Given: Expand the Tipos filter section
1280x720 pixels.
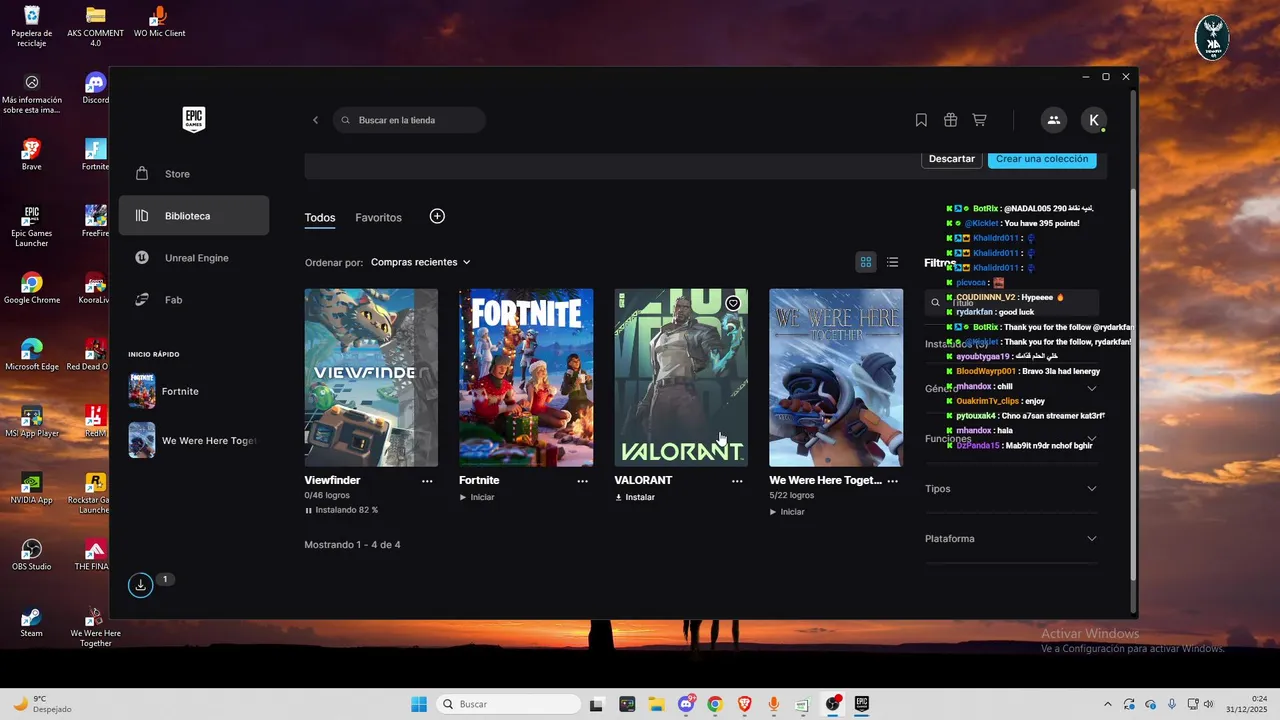Looking at the screenshot, I should click(1011, 488).
